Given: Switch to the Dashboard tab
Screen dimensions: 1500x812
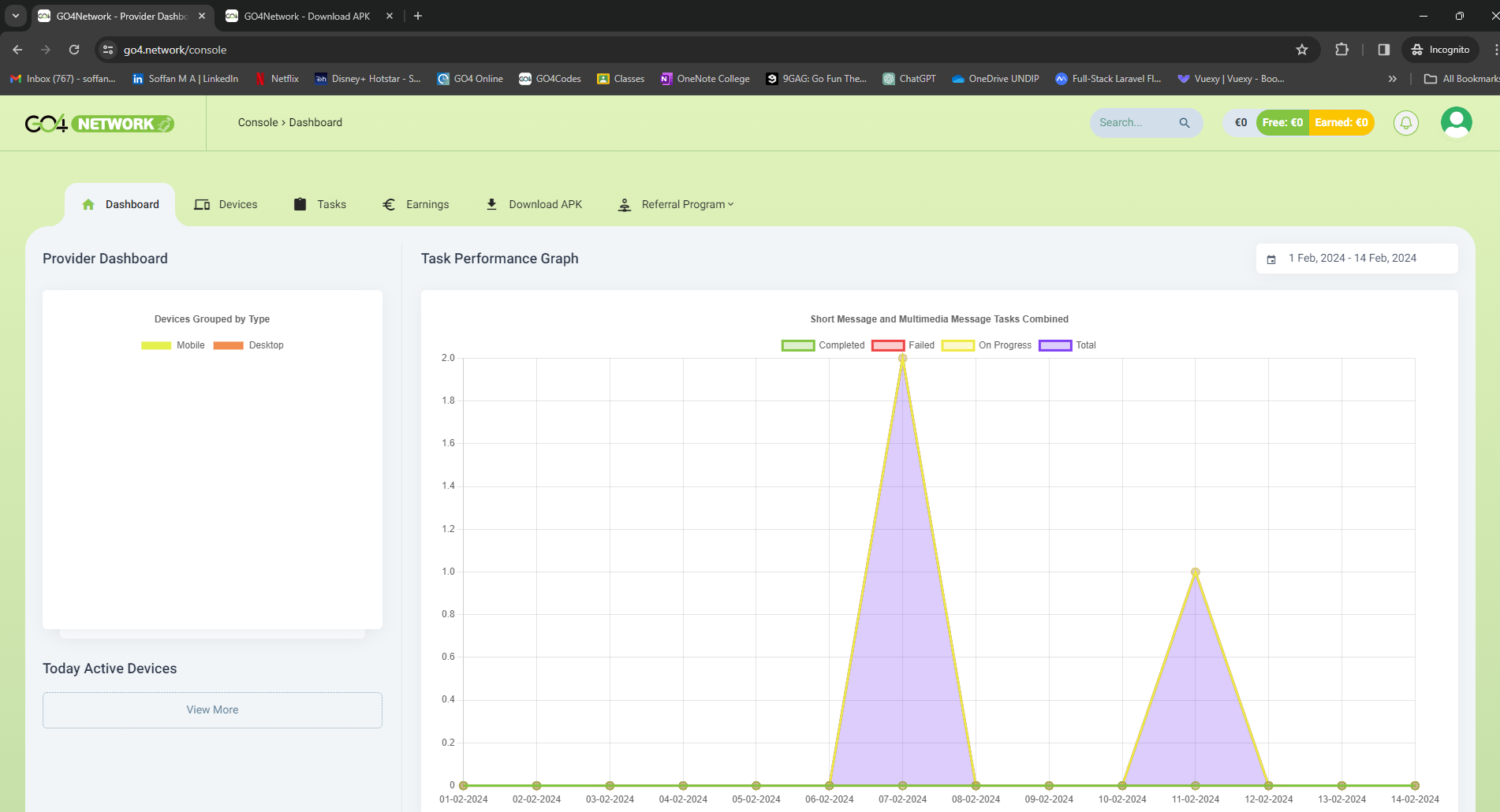Looking at the screenshot, I should pos(120,205).
